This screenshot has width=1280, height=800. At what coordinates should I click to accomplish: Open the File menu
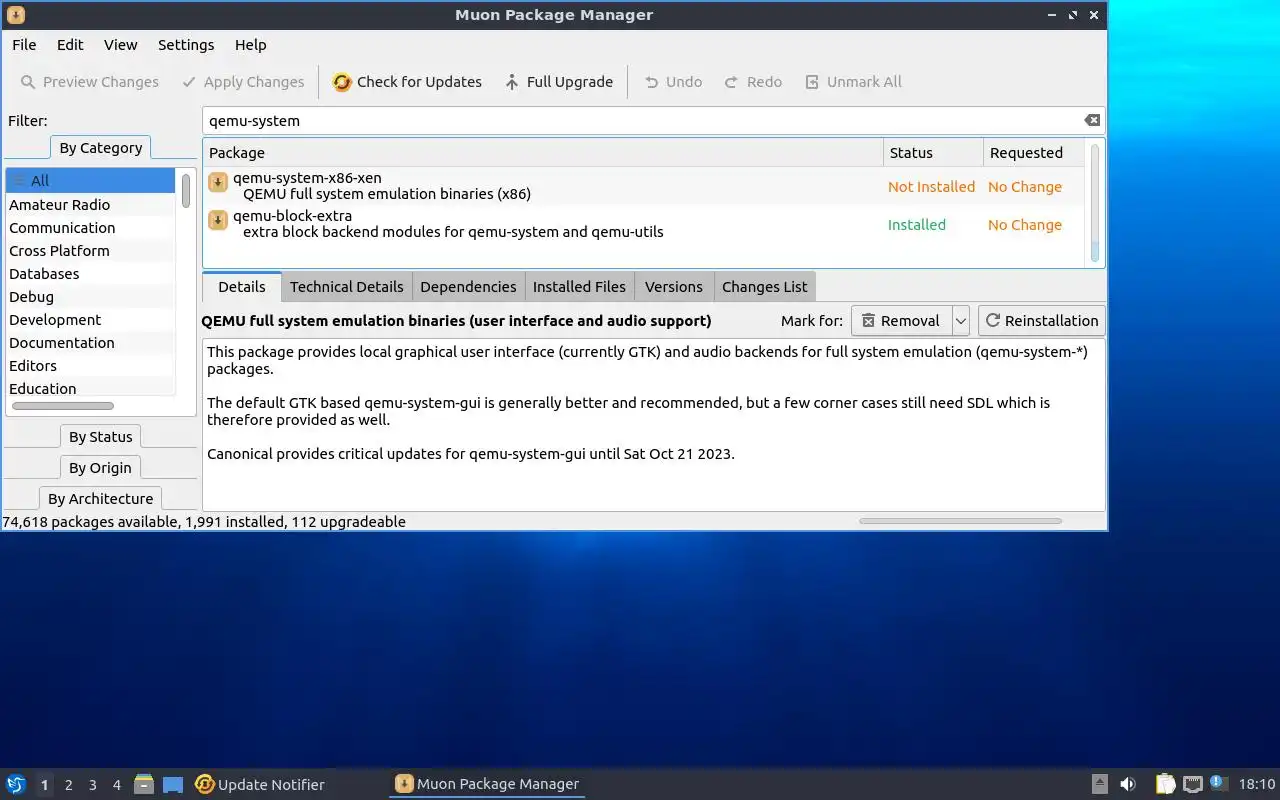[24, 45]
